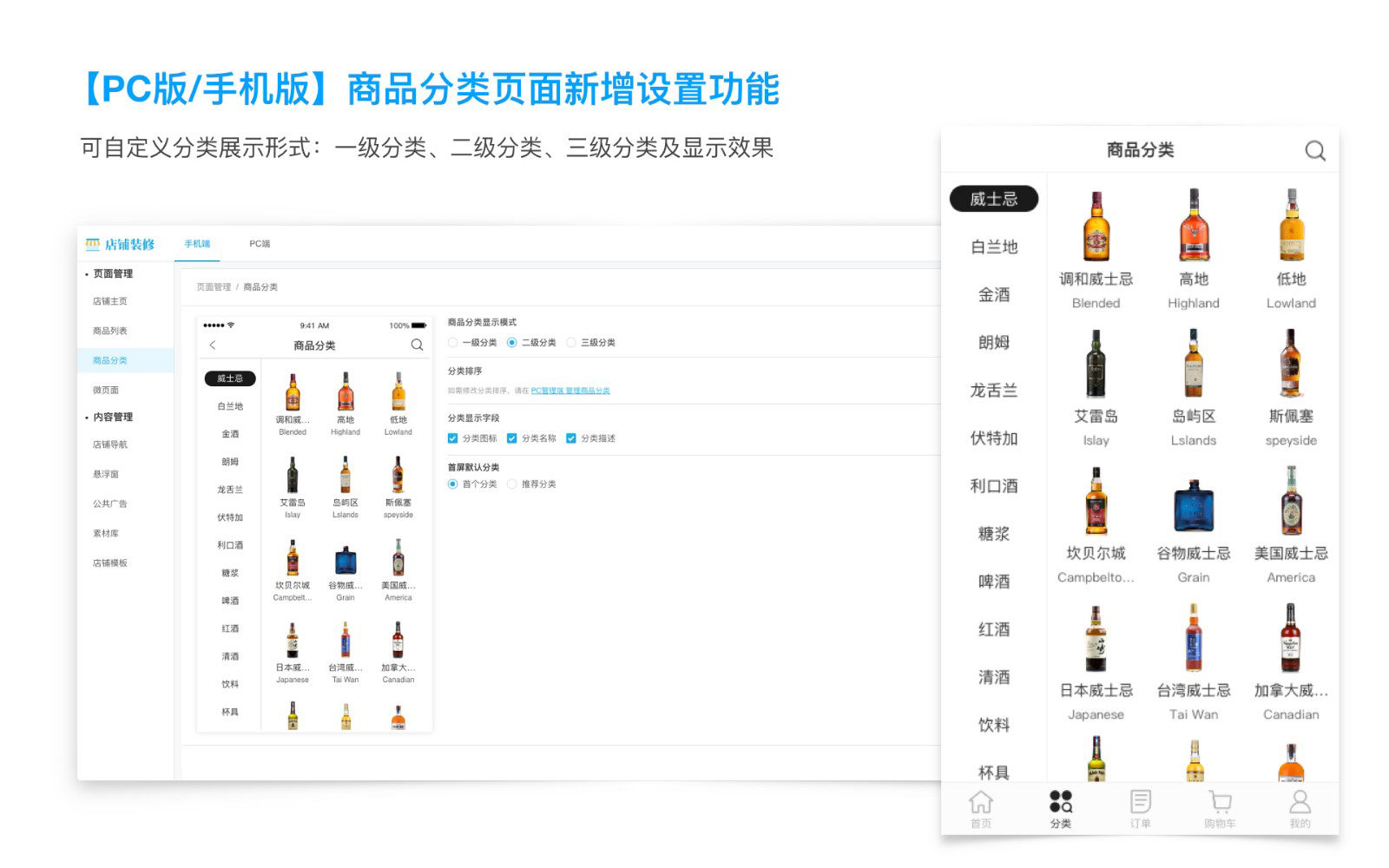This screenshot has height=868, width=1389.
Task: Switch to the 手机端 tab
Action: click(197, 244)
